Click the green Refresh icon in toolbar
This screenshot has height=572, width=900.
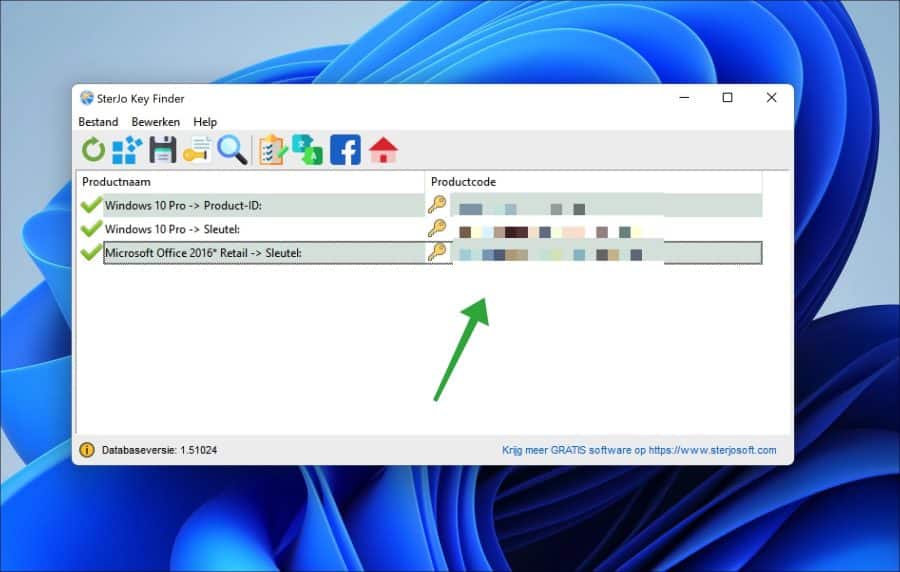pos(93,150)
